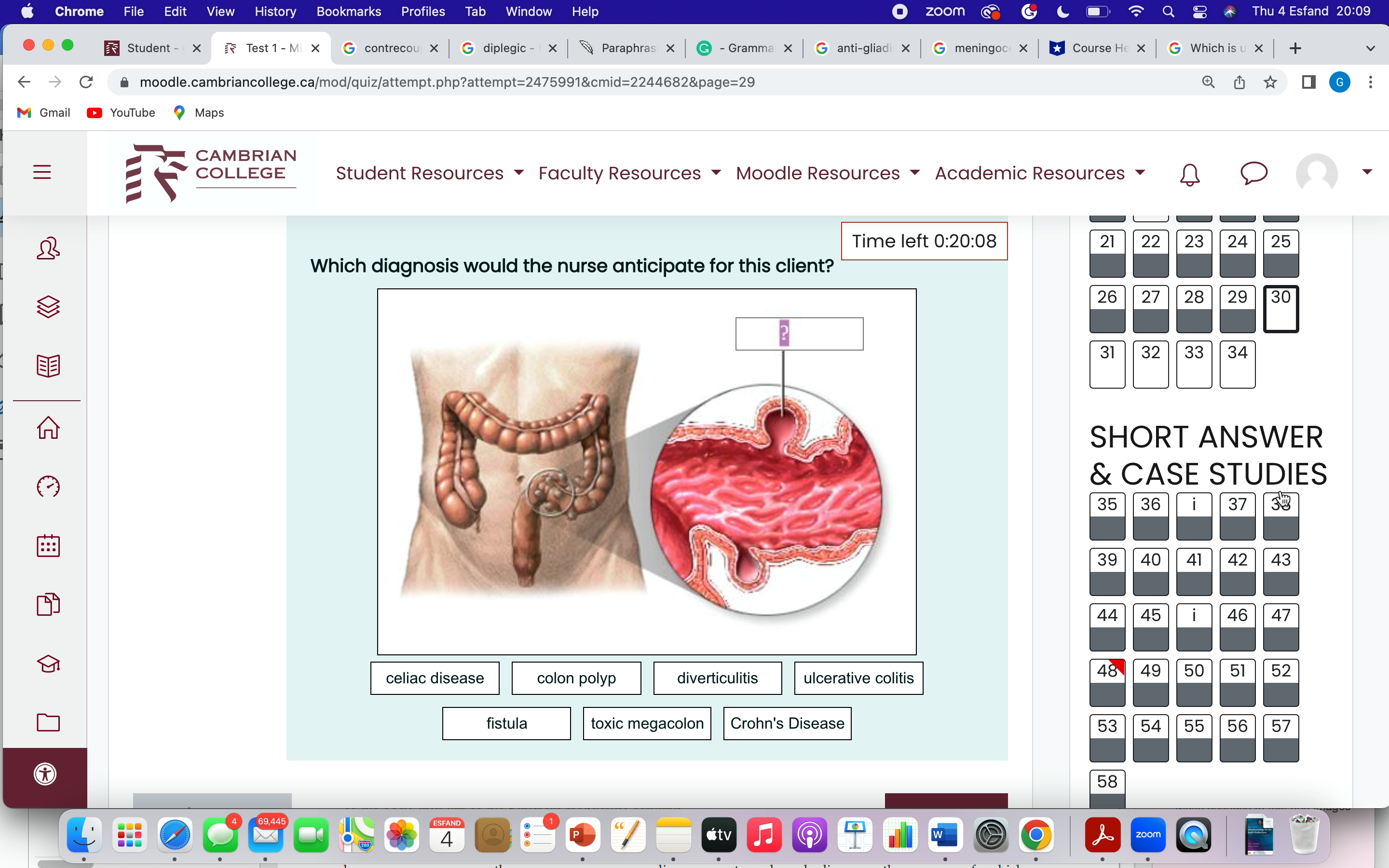Open the accessibility icon at sidebar bottom
Screen dimensions: 1389x868
45,774
